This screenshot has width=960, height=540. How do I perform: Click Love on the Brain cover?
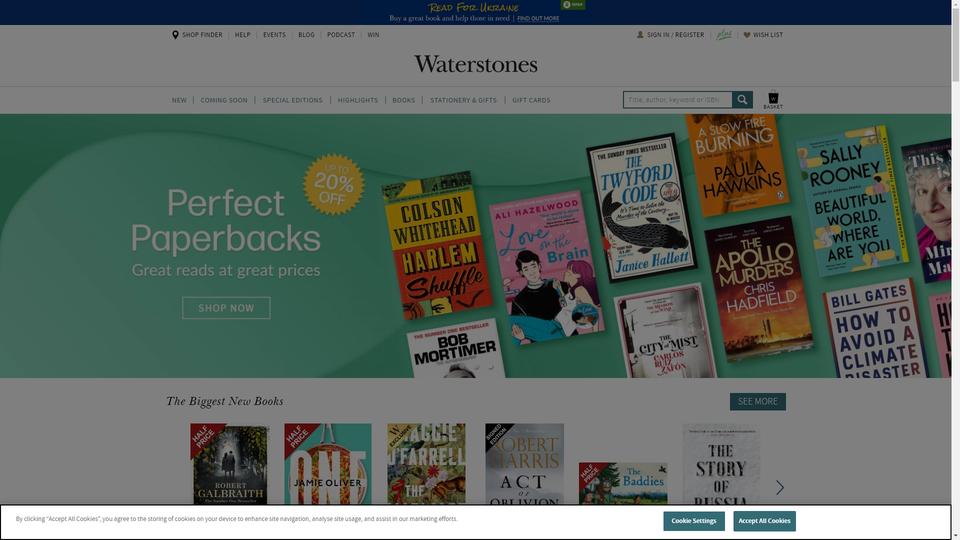tap(546, 268)
